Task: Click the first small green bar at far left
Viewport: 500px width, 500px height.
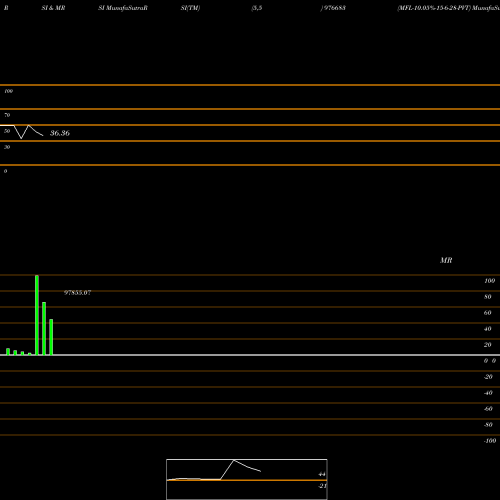Action: tap(8, 352)
